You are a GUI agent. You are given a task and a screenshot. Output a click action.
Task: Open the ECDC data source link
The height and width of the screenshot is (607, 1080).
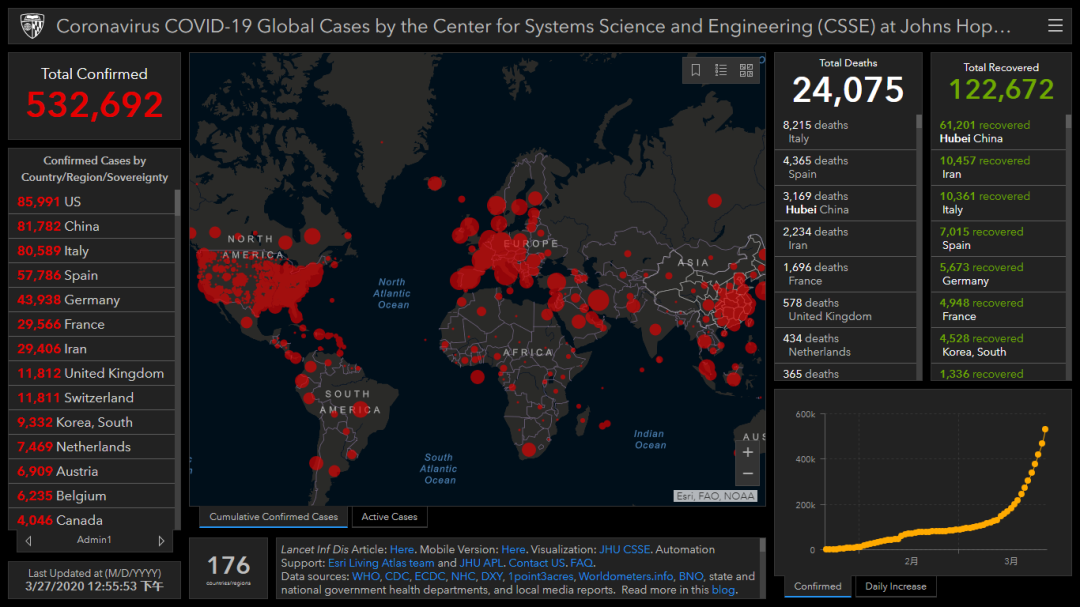pos(430,577)
